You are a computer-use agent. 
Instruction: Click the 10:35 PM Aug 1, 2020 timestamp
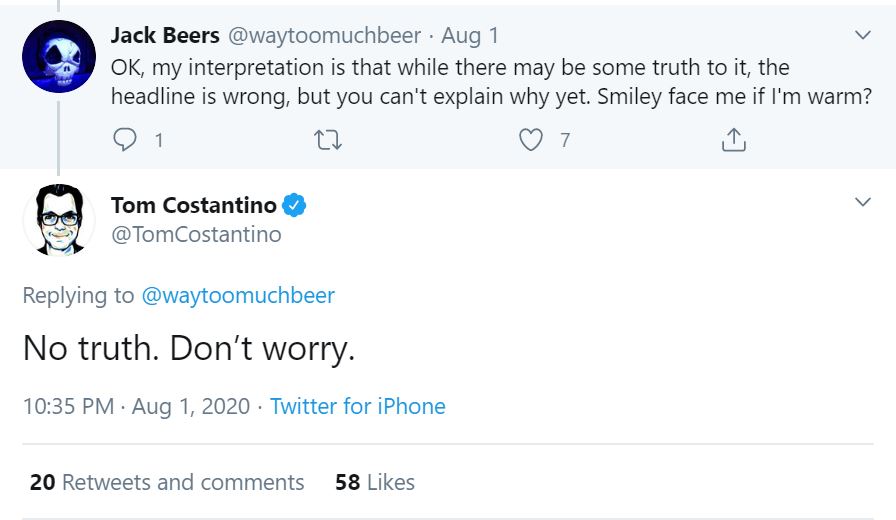tap(134, 406)
